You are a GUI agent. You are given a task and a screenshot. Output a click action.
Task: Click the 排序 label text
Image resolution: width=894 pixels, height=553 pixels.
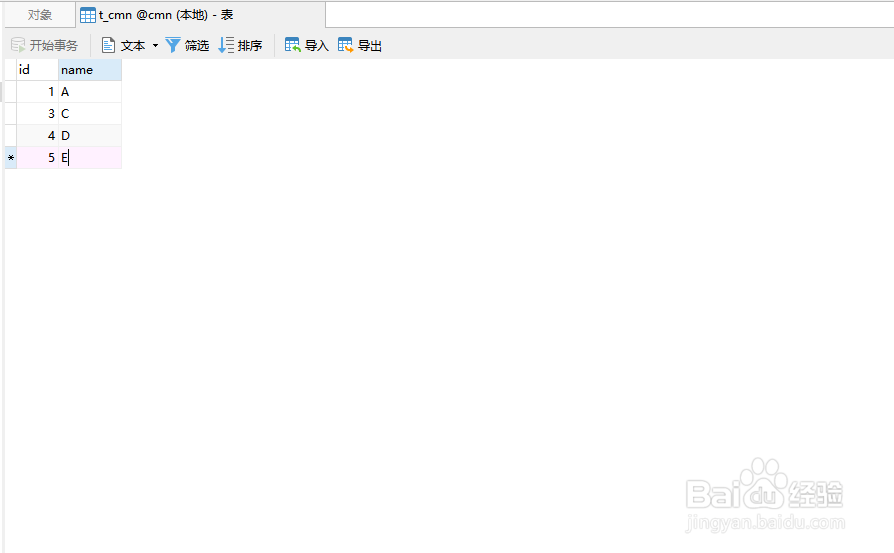[250, 46]
